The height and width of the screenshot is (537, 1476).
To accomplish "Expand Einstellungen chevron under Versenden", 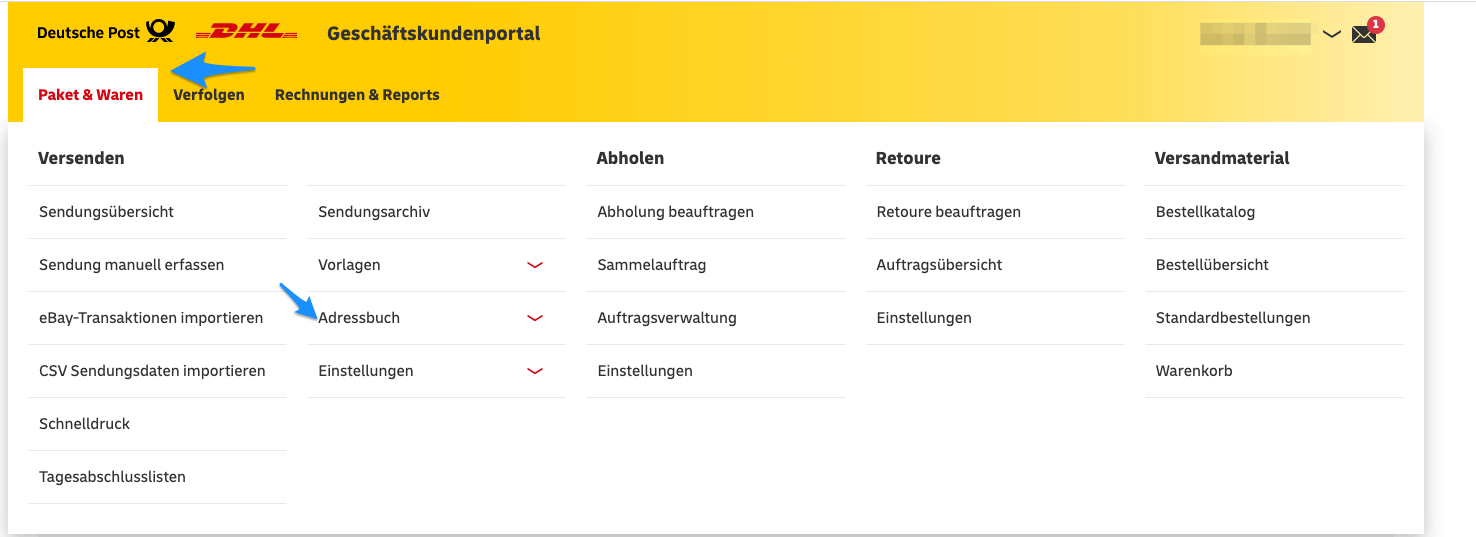I will [535, 371].
